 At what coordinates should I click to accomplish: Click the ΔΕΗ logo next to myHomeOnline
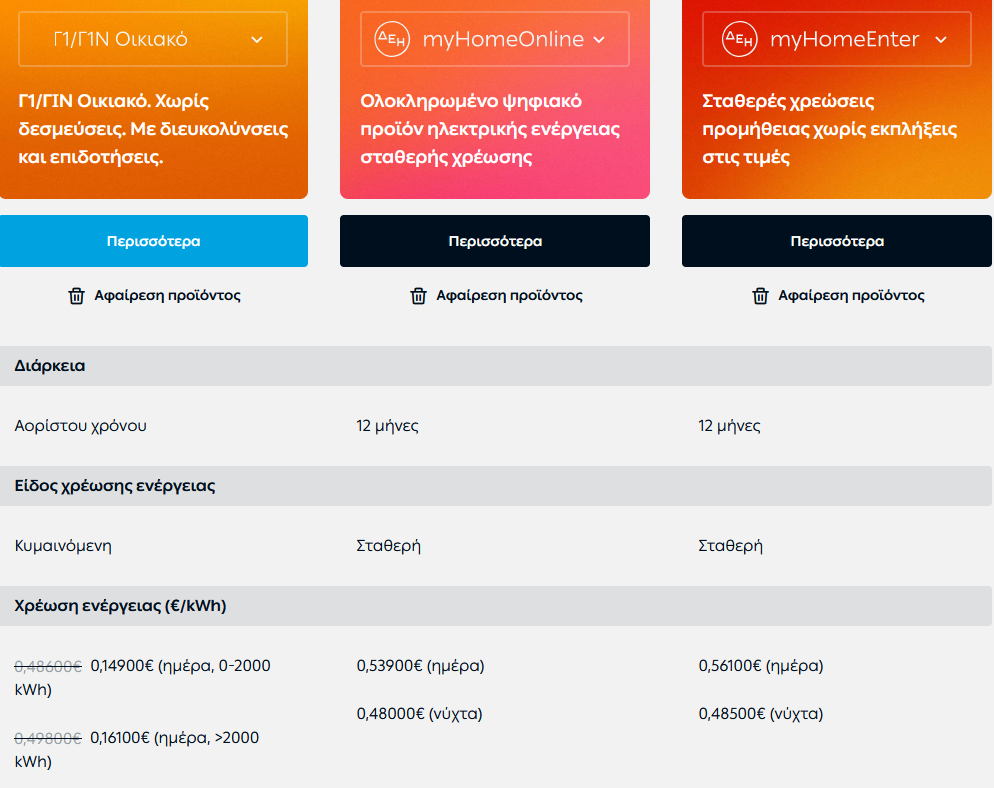click(x=392, y=39)
